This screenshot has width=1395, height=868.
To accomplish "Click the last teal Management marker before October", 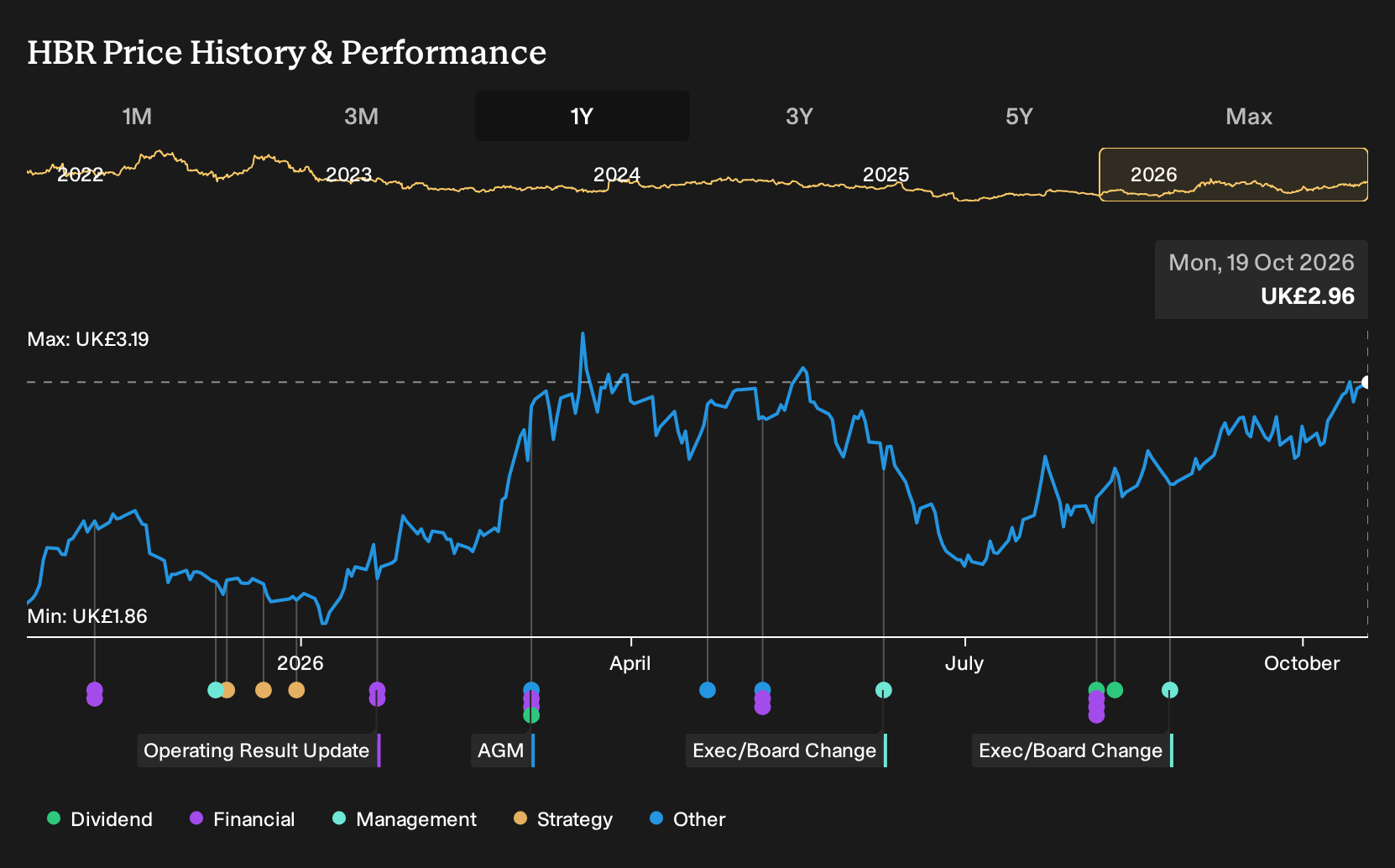I will coord(1170,690).
